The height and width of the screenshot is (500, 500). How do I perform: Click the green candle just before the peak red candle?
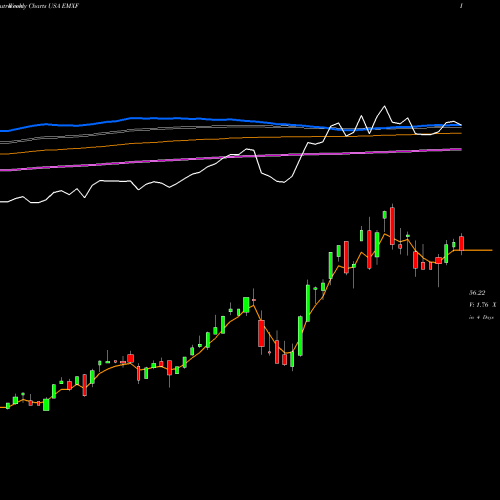coord(385,215)
